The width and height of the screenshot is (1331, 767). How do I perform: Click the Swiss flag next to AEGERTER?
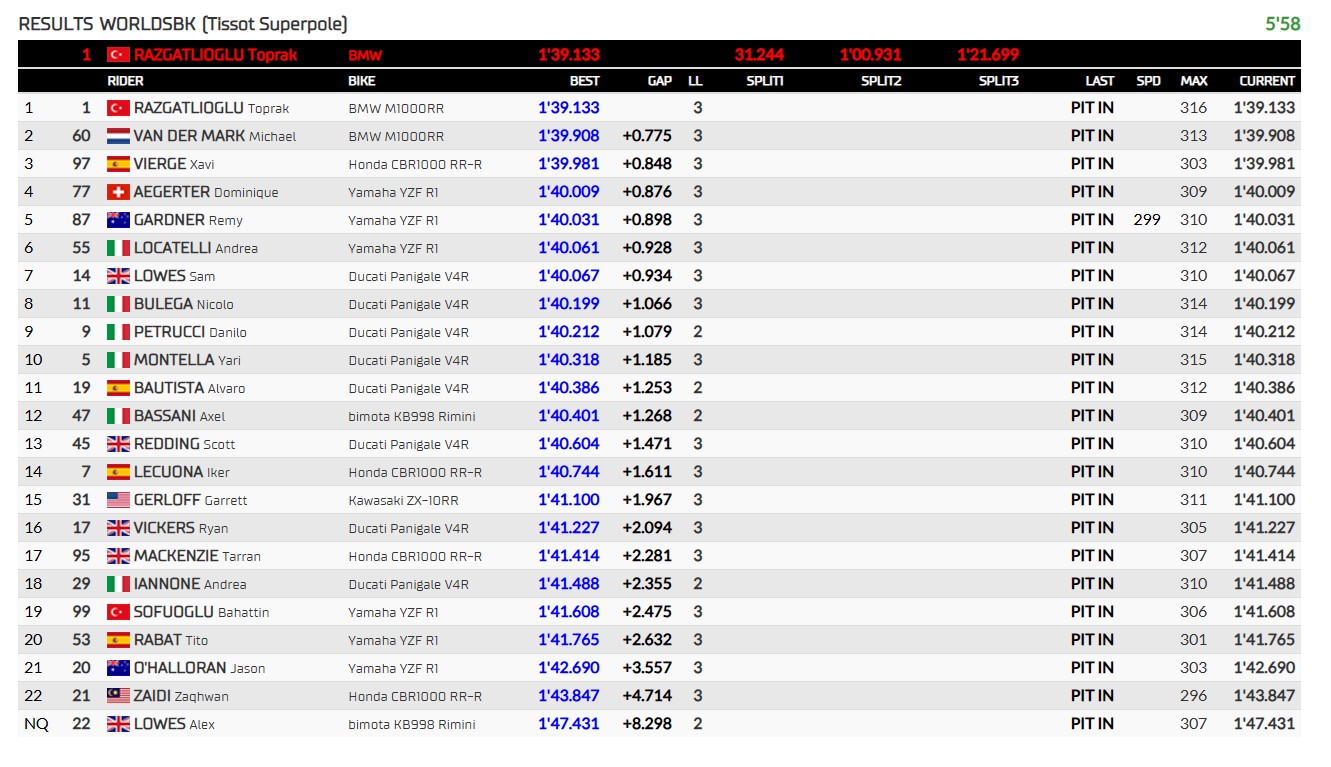tap(118, 192)
